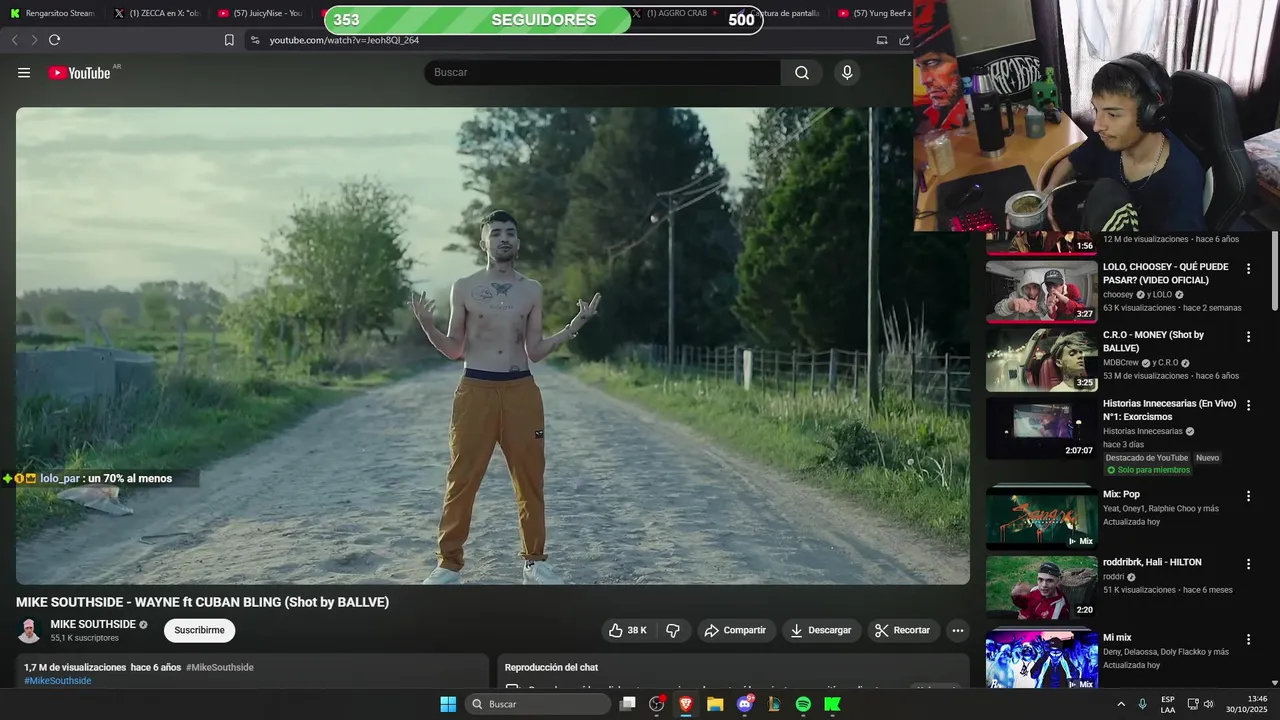Open Task View on taskbar

click(x=627, y=704)
